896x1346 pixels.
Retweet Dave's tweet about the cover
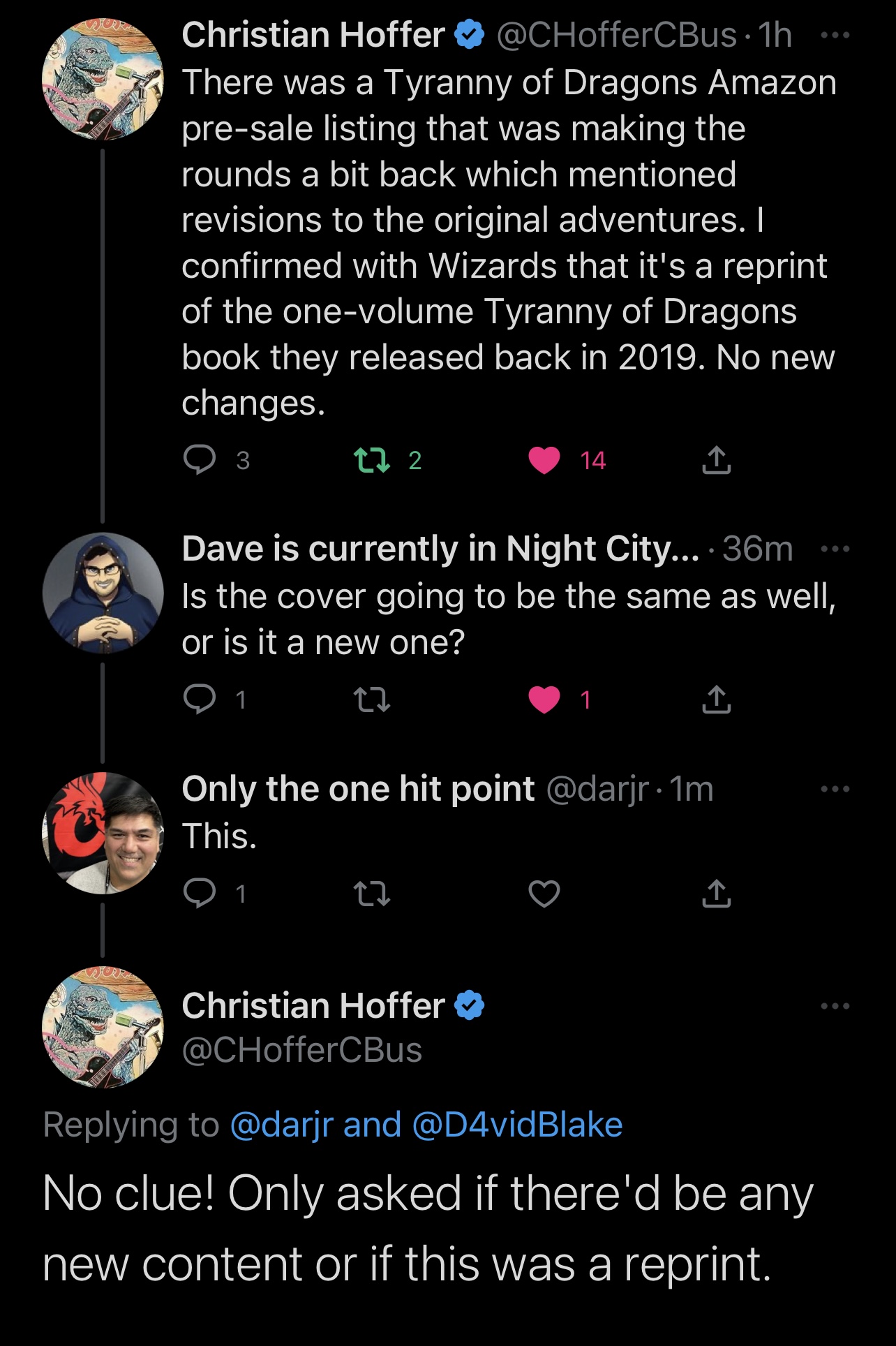pyautogui.click(x=372, y=699)
